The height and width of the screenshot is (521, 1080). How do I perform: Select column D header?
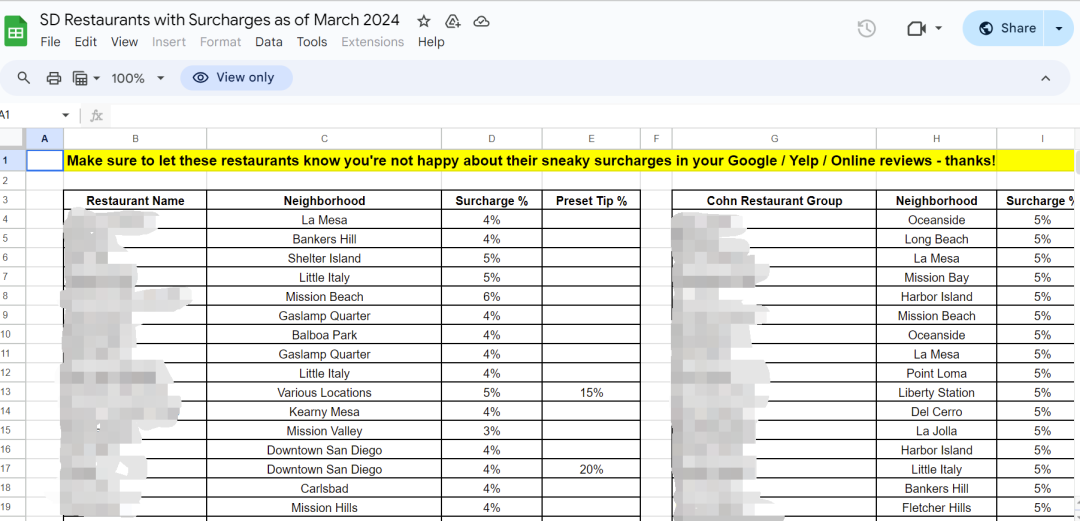tap(491, 138)
